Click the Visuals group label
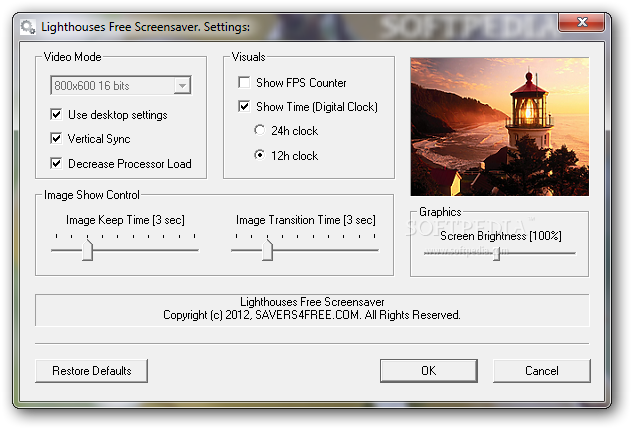Screen dimensions: 632x429 click(249, 57)
